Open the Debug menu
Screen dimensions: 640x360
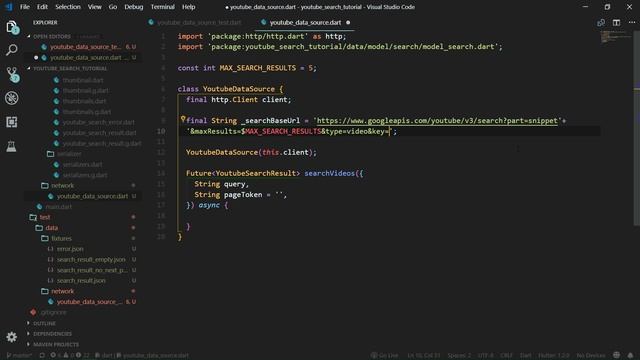point(133,7)
